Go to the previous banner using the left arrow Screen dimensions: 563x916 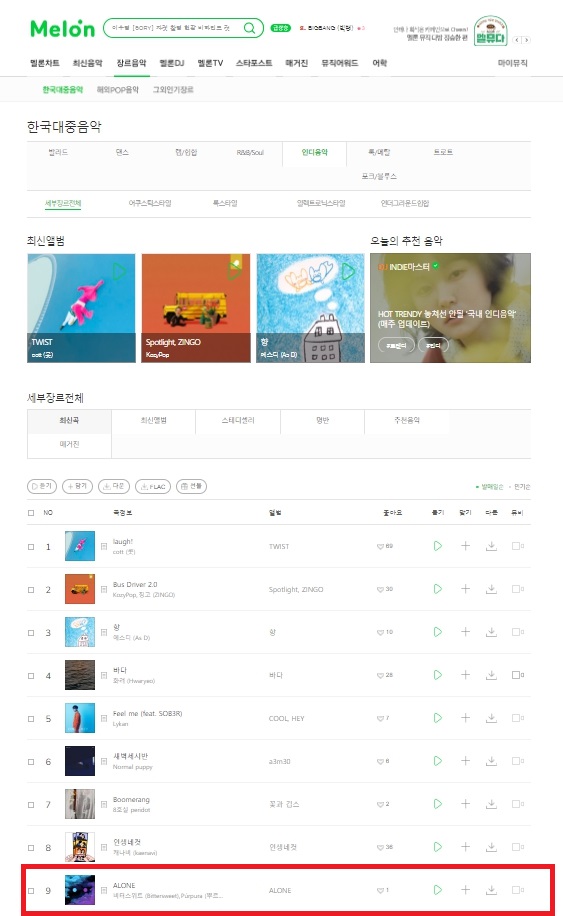click(x=516, y=40)
